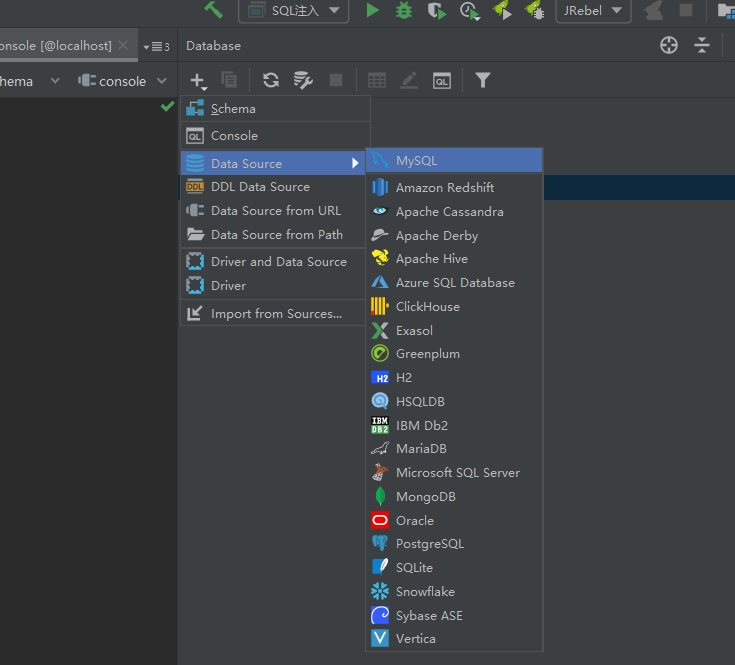Select Greenplum data source
Screen dimensions: 735x665
click(454, 354)
